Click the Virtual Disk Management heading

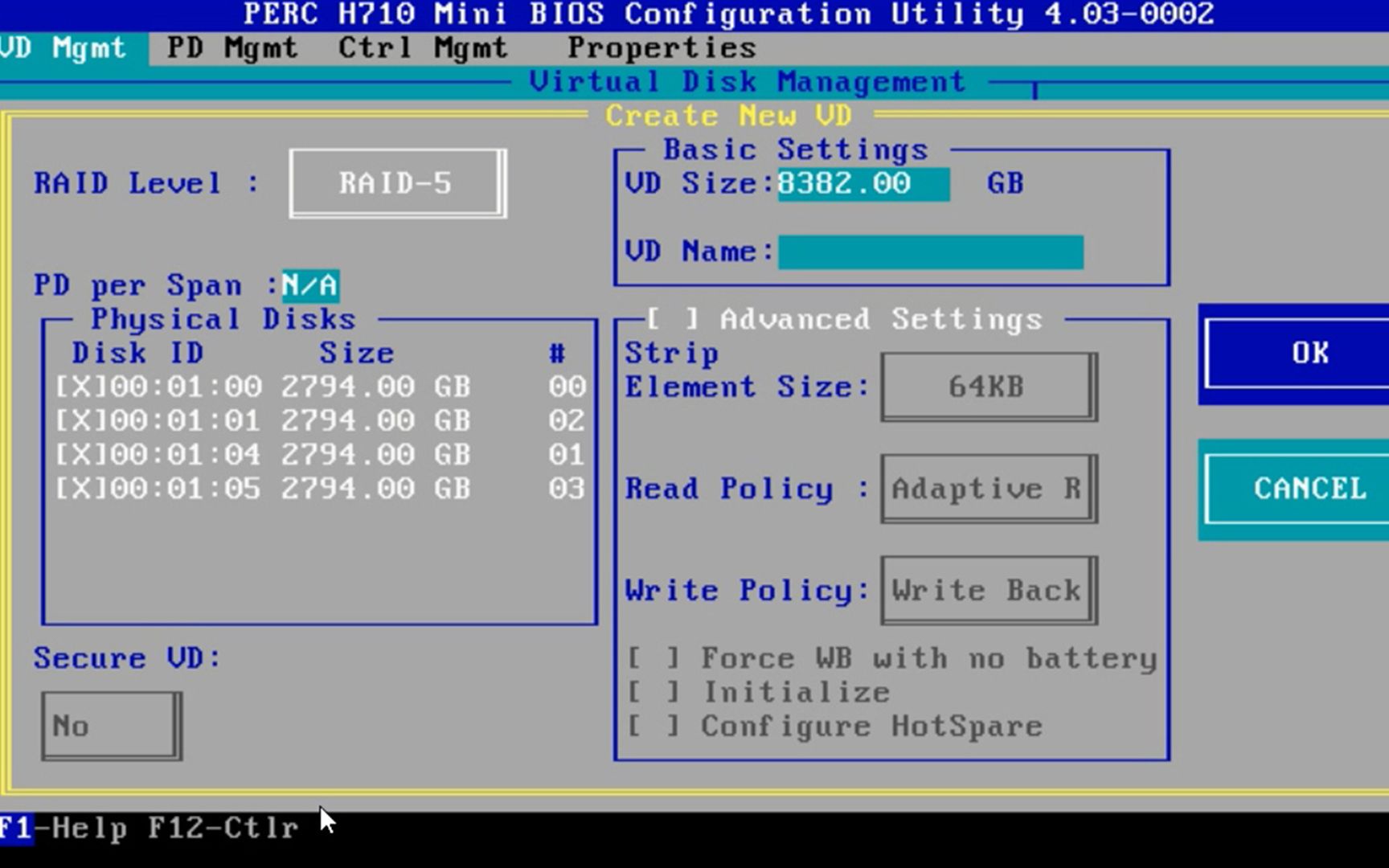(x=748, y=82)
